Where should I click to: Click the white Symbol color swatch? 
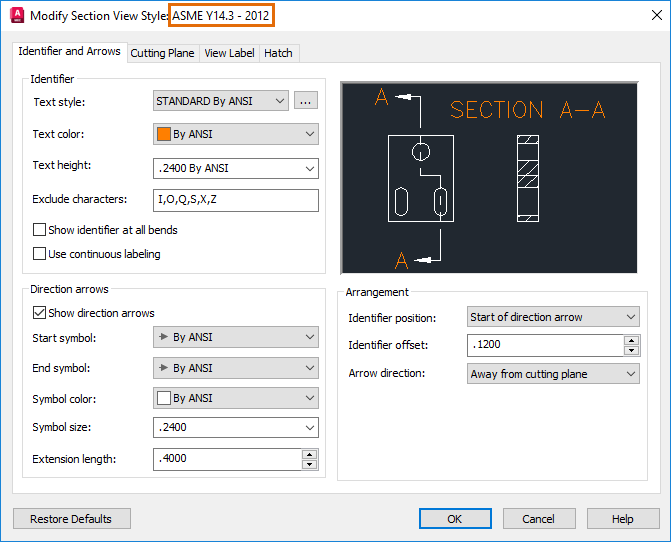pos(164,398)
